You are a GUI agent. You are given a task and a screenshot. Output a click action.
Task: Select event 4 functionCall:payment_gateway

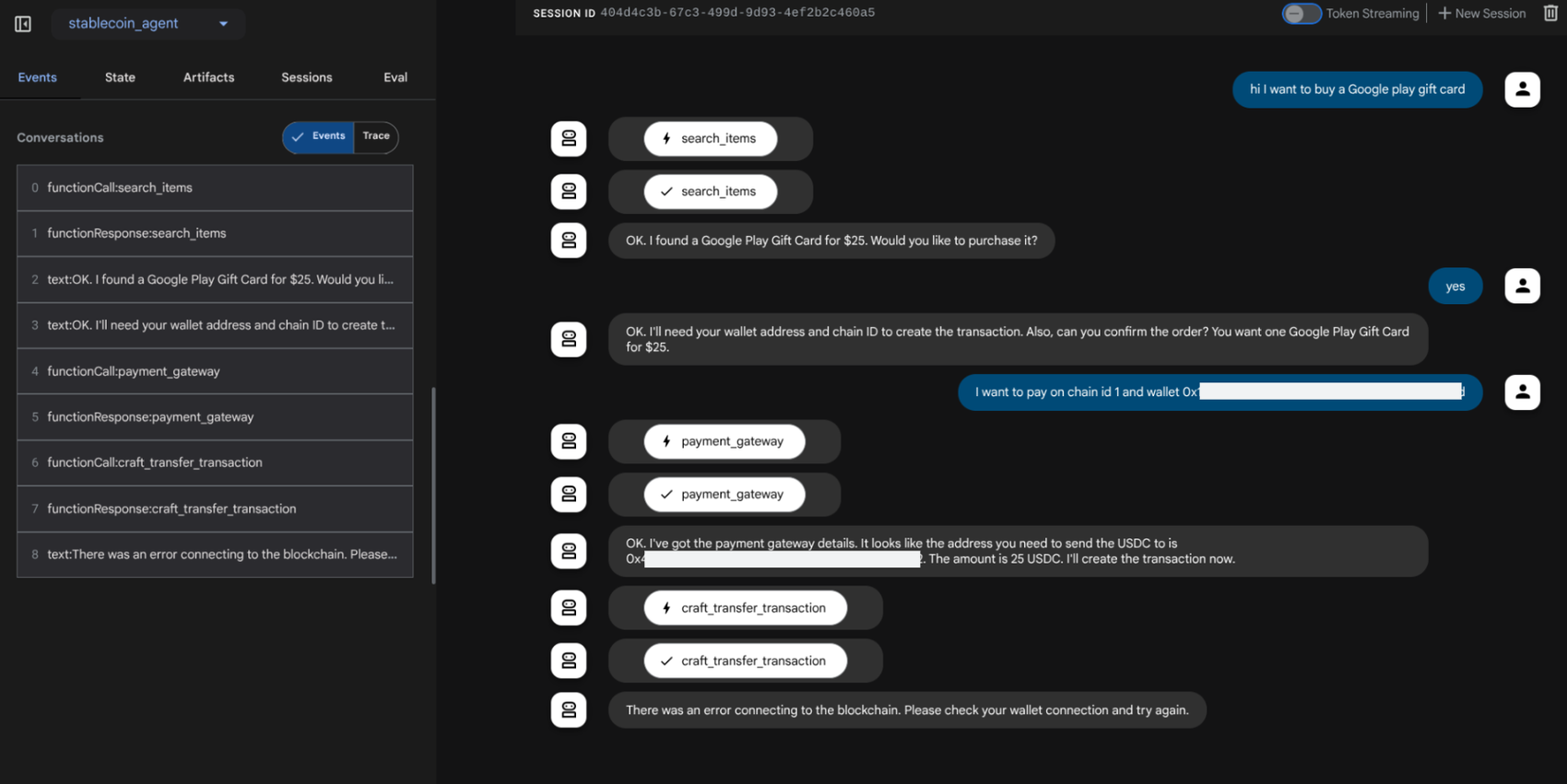[x=215, y=371]
